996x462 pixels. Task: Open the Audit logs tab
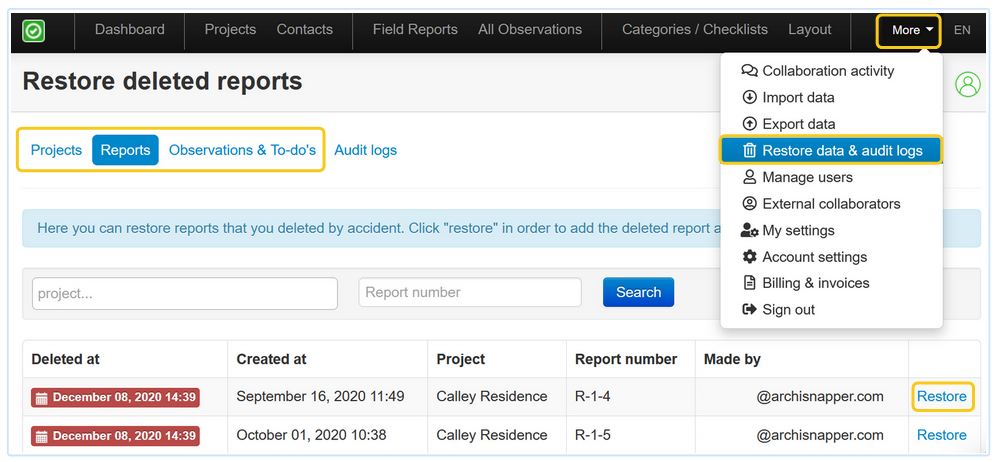coord(365,150)
